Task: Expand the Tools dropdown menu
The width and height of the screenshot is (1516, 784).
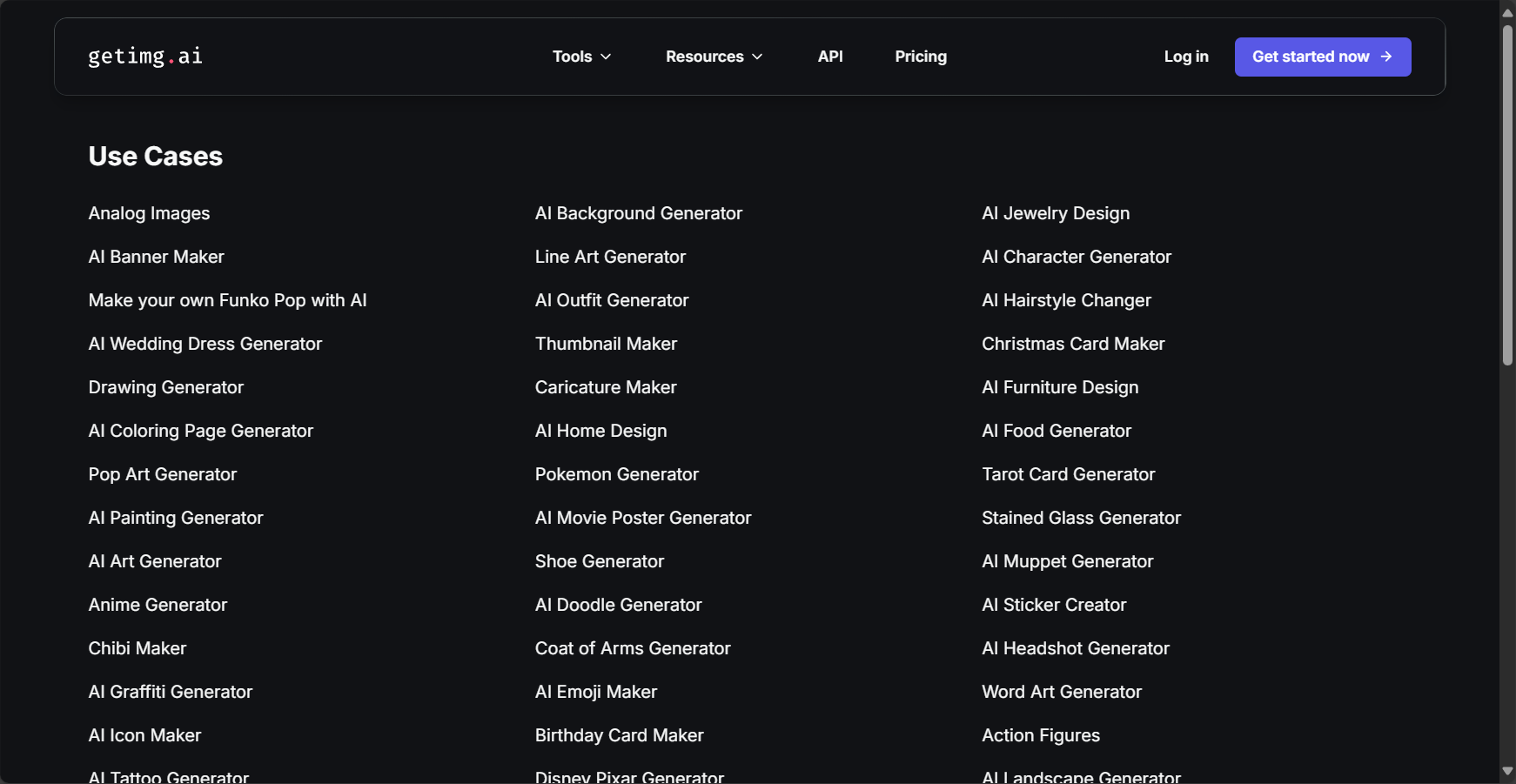Action: (581, 57)
